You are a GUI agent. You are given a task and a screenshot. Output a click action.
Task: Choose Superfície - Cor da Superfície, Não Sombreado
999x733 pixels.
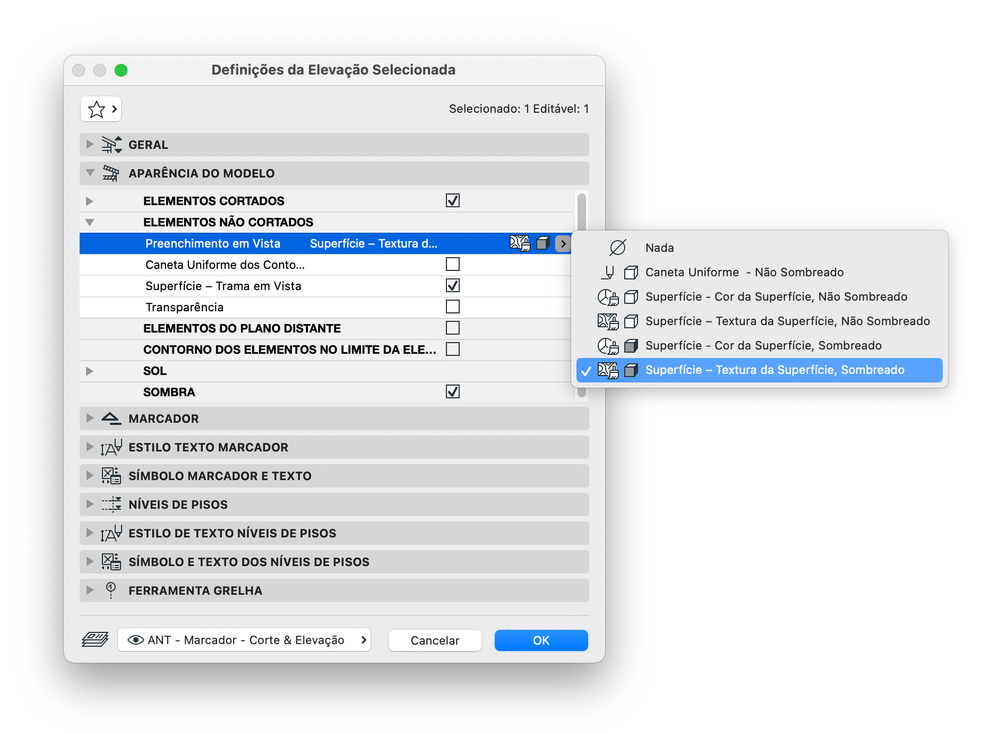point(759,296)
